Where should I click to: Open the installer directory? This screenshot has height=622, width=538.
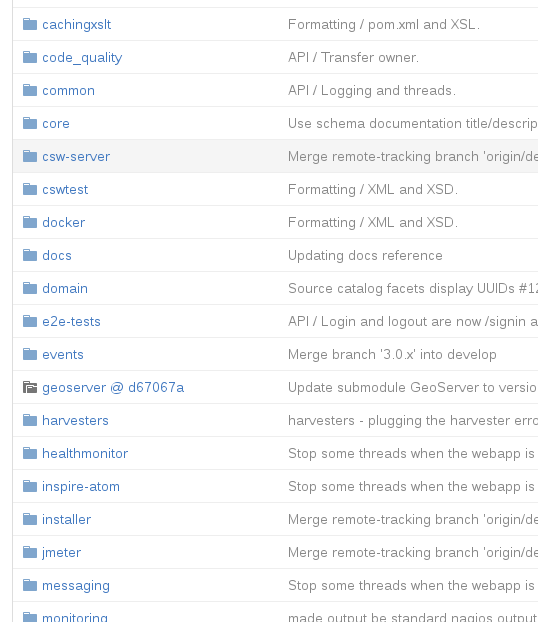tap(67, 519)
